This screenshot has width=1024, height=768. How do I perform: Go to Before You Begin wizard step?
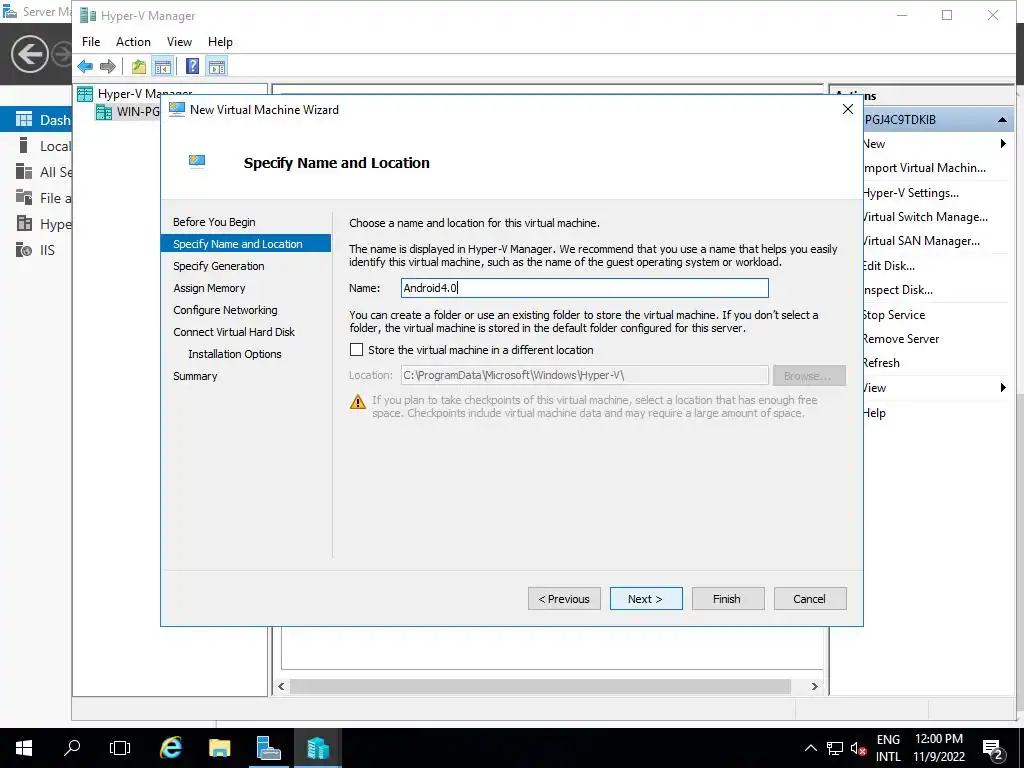(214, 222)
